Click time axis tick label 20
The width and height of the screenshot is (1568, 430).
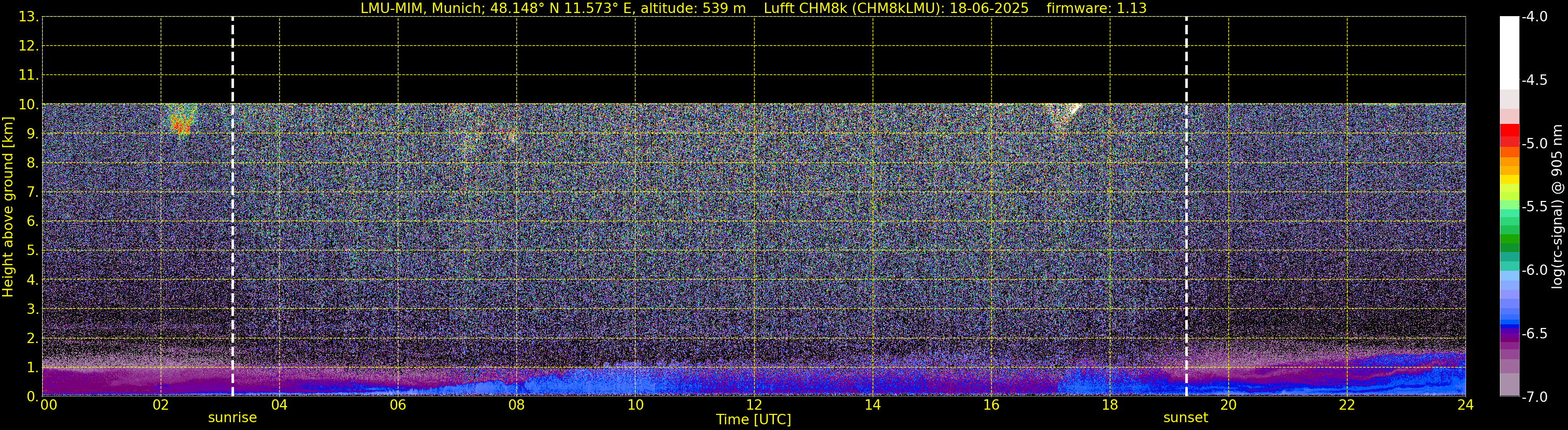[1228, 405]
